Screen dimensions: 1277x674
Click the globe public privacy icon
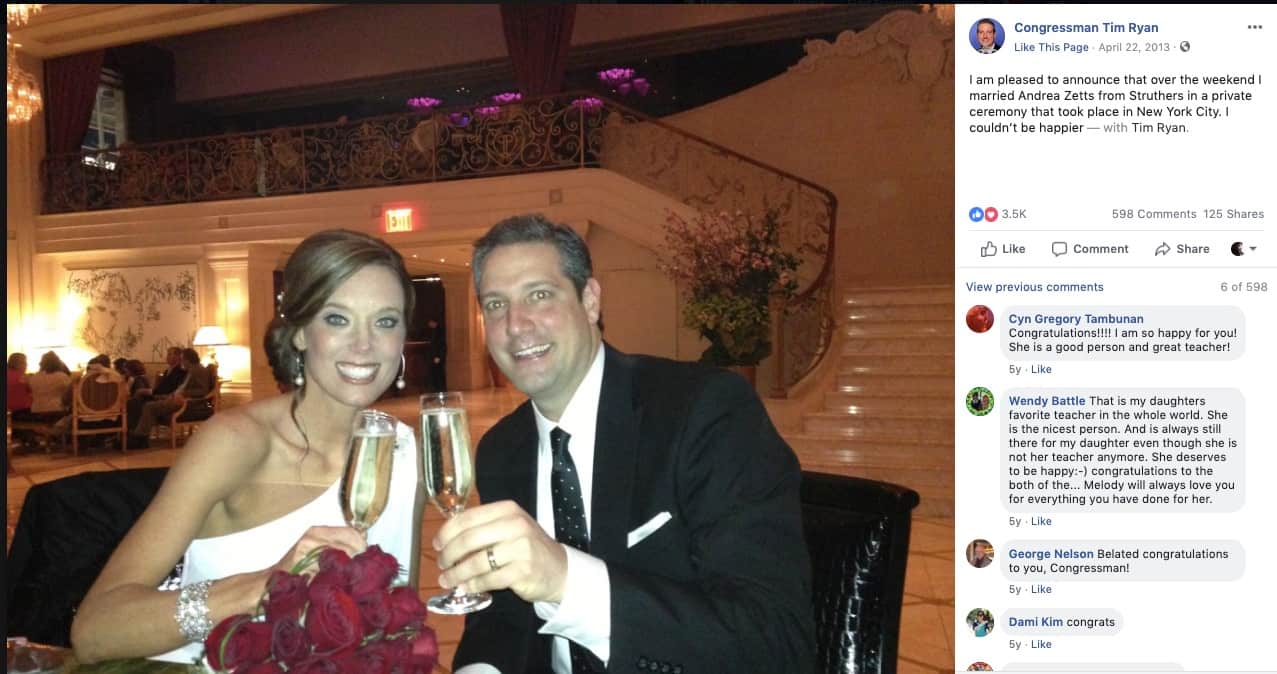(1185, 47)
